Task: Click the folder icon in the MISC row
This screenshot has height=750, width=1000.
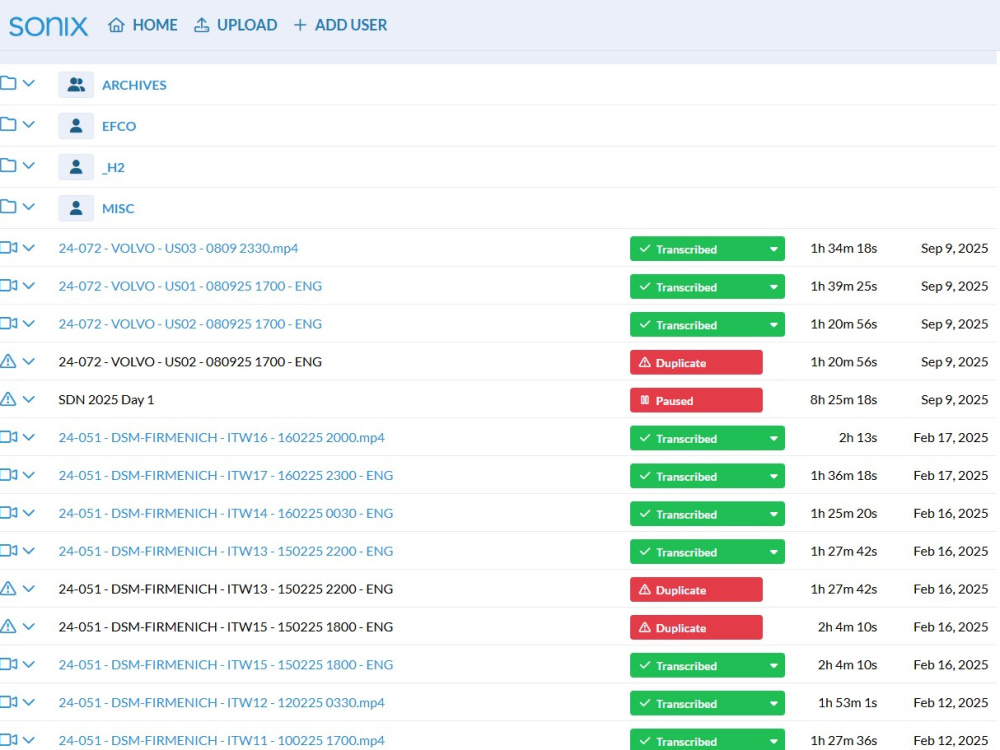Action: 8,207
